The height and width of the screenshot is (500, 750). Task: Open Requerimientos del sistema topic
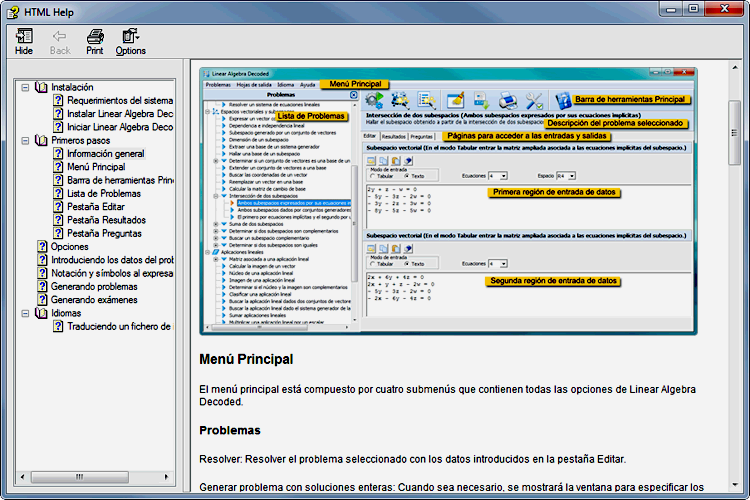pos(120,100)
